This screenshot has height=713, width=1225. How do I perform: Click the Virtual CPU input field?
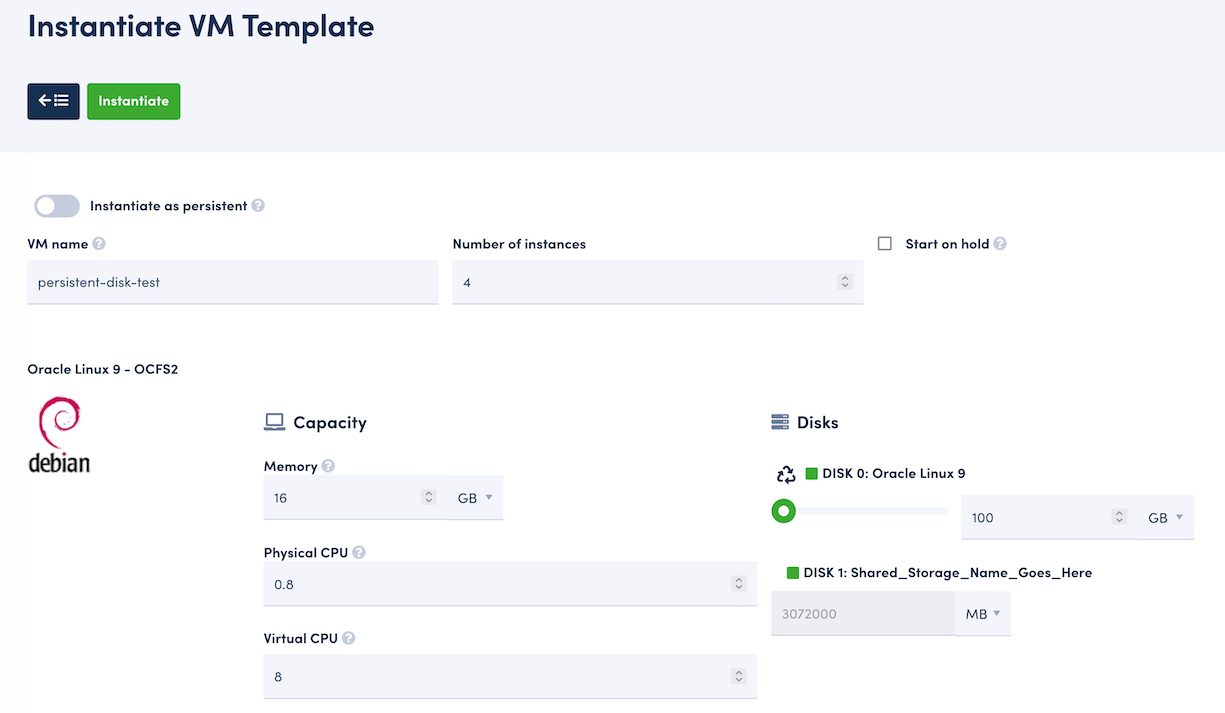(x=495, y=677)
